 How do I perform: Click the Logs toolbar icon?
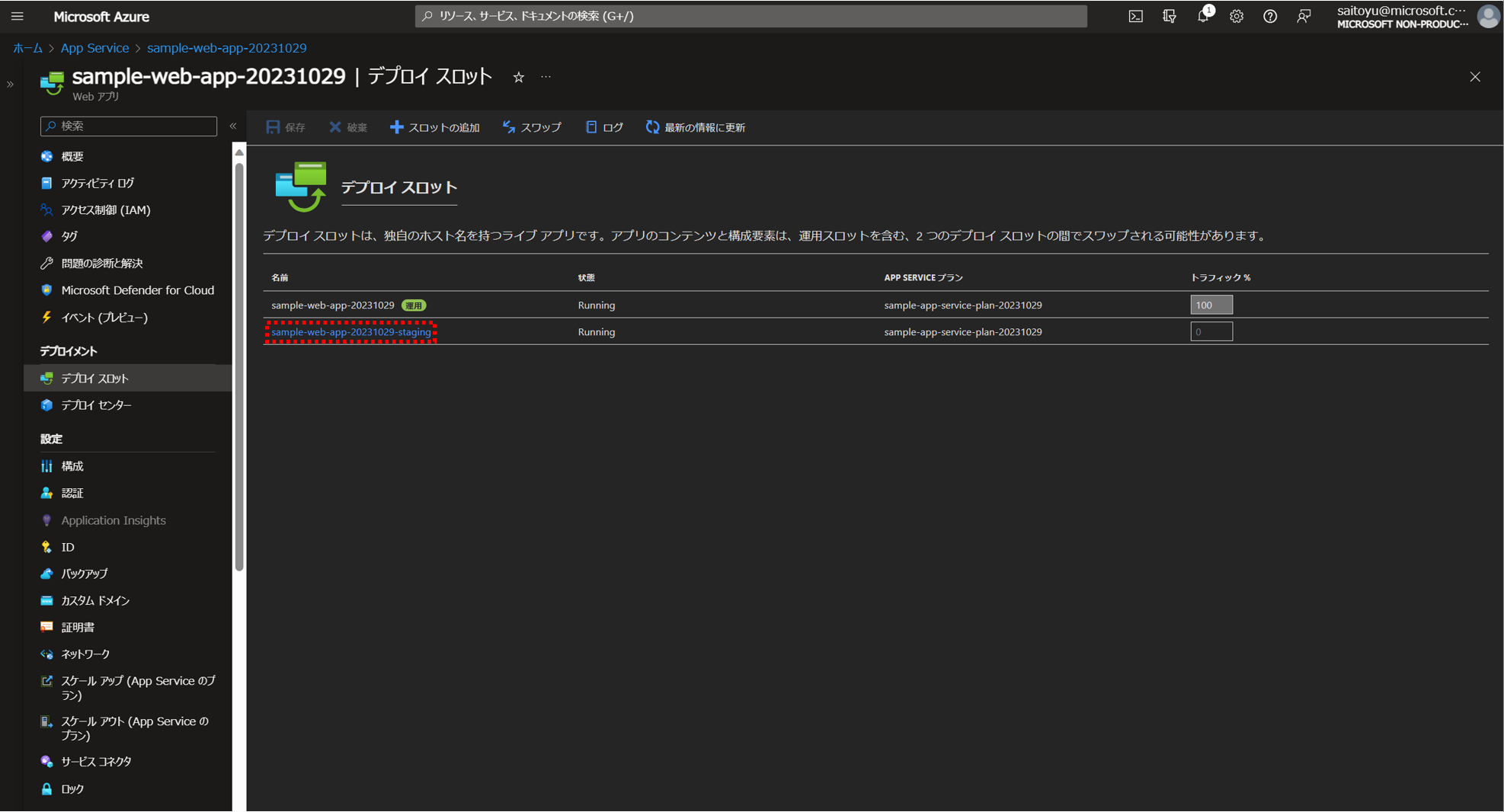click(591, 127)
